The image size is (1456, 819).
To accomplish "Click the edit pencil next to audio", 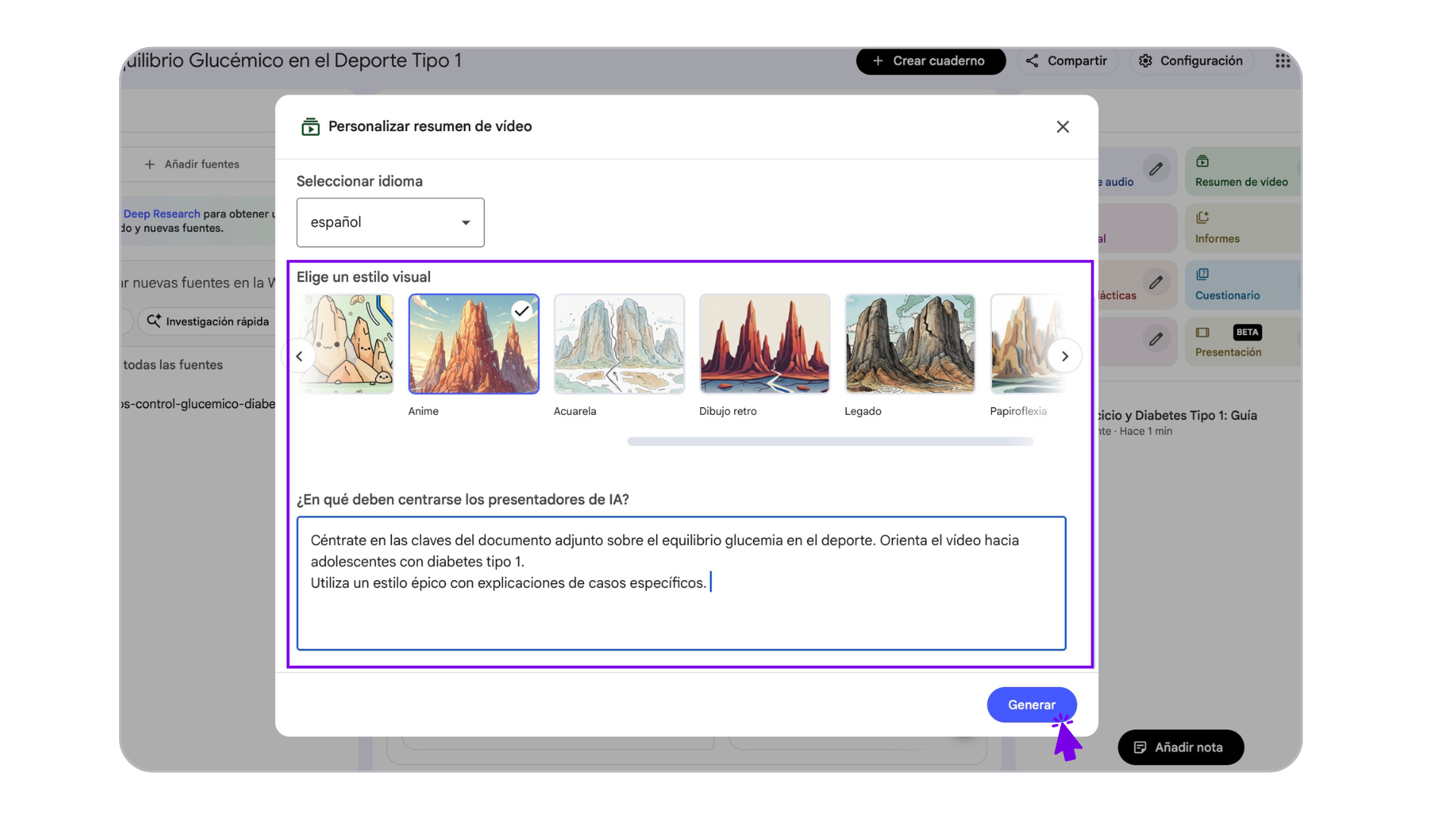I will (x=1156, y=169).
